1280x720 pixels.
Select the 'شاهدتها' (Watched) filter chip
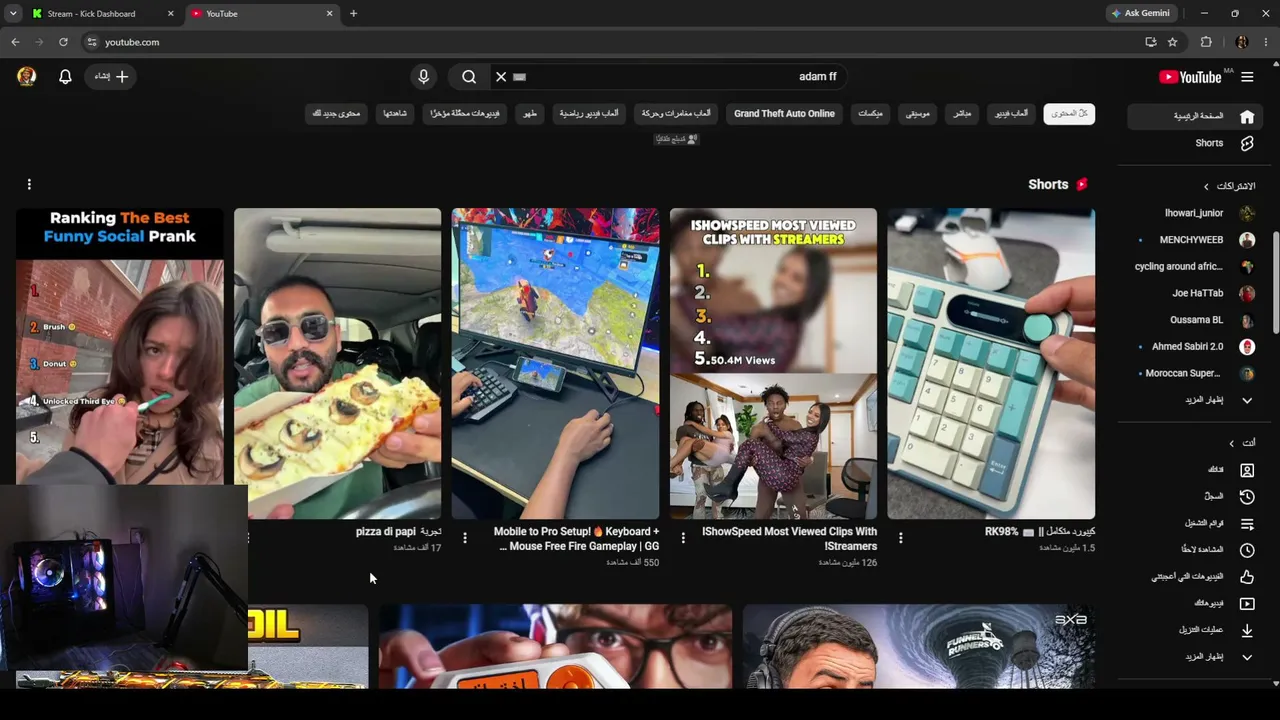(395, 114)
